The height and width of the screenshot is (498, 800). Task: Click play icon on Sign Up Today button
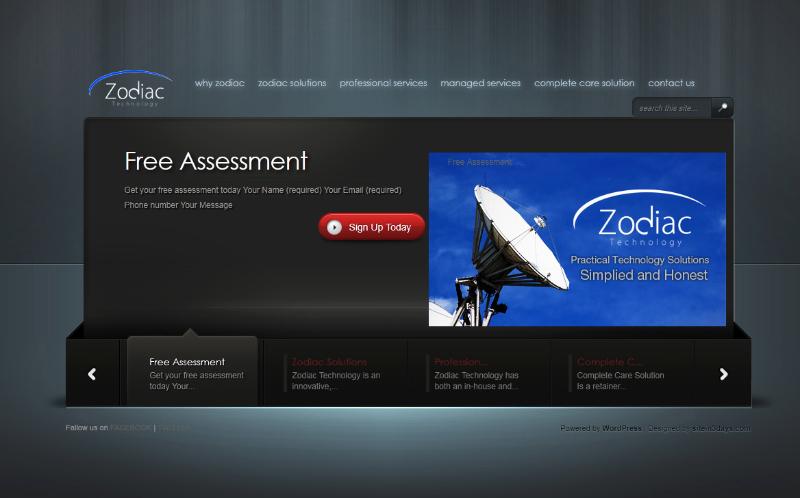tap(334, 227)
